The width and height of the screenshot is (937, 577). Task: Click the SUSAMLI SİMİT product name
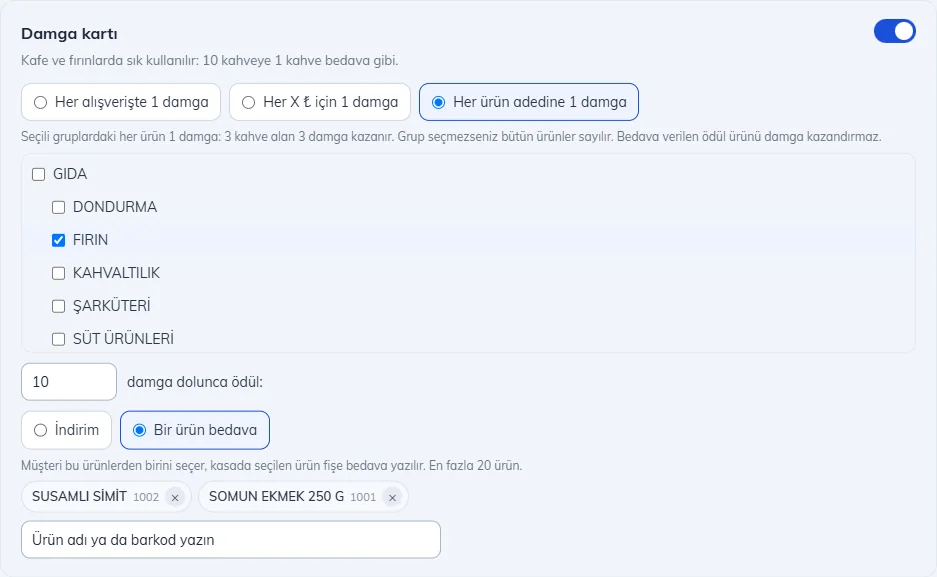(79, 496)
